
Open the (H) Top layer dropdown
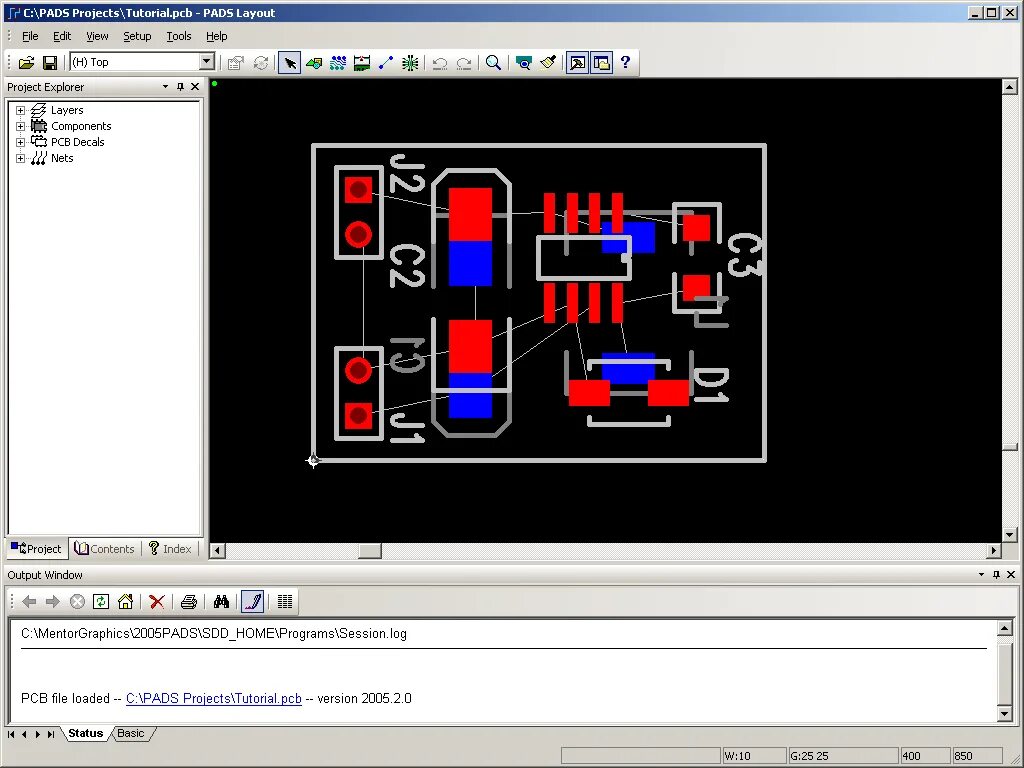pos(206,62)
